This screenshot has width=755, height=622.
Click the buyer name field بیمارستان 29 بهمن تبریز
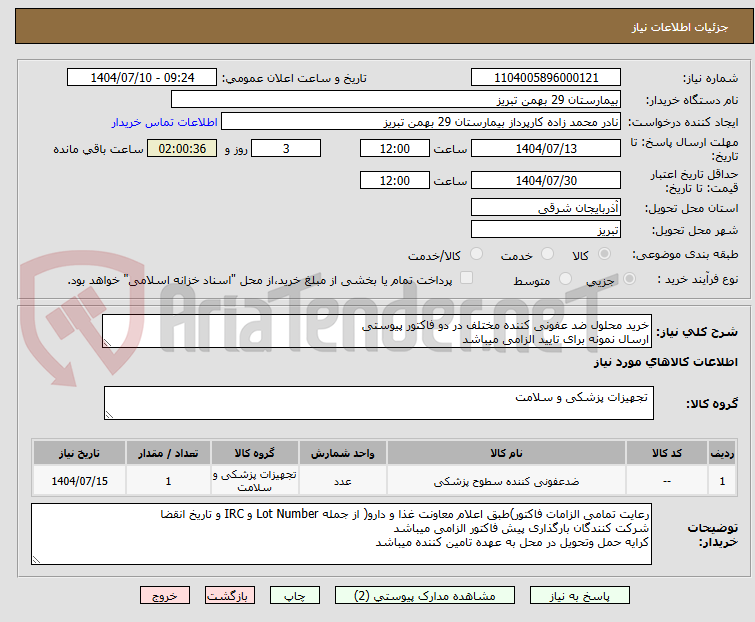coord(396,100)
